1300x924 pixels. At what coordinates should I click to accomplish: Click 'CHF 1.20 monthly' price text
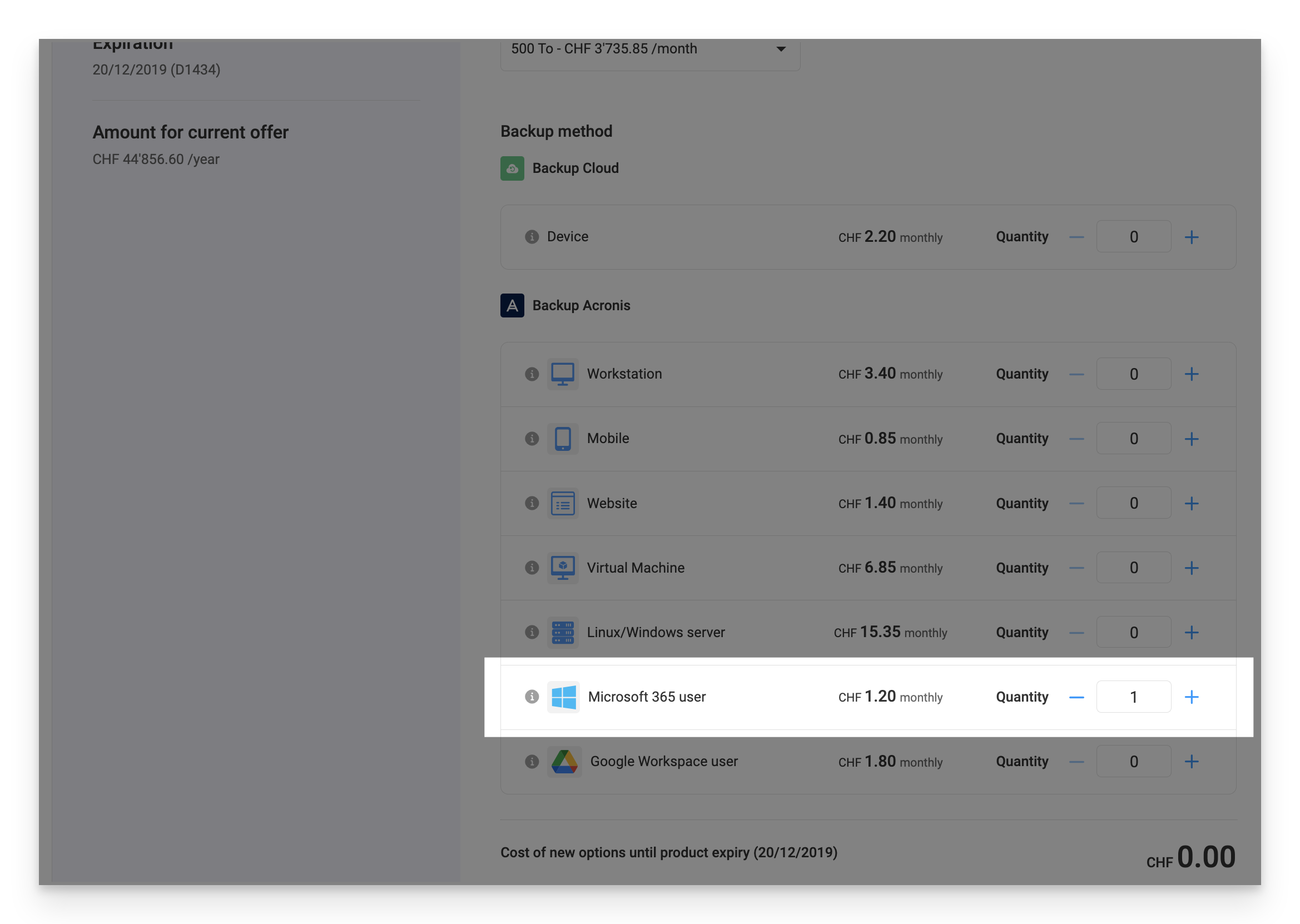click(890, 697)
